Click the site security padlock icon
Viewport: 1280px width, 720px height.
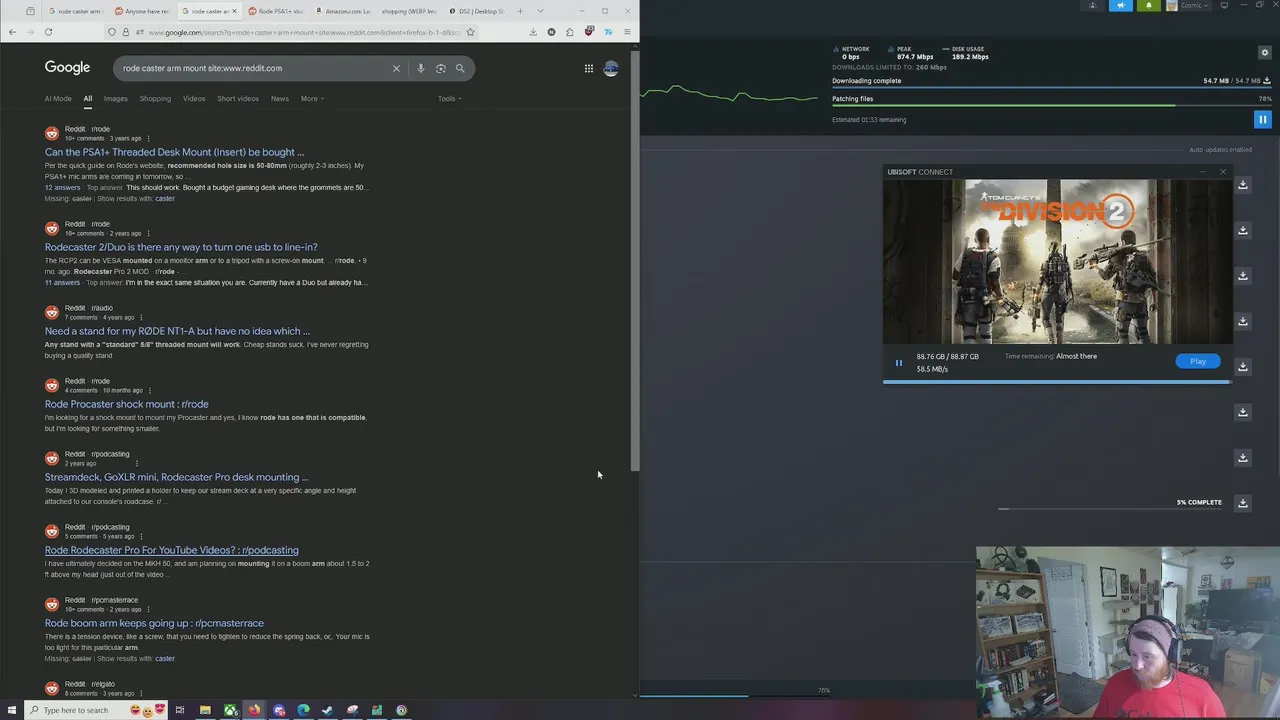coord(124,32)
